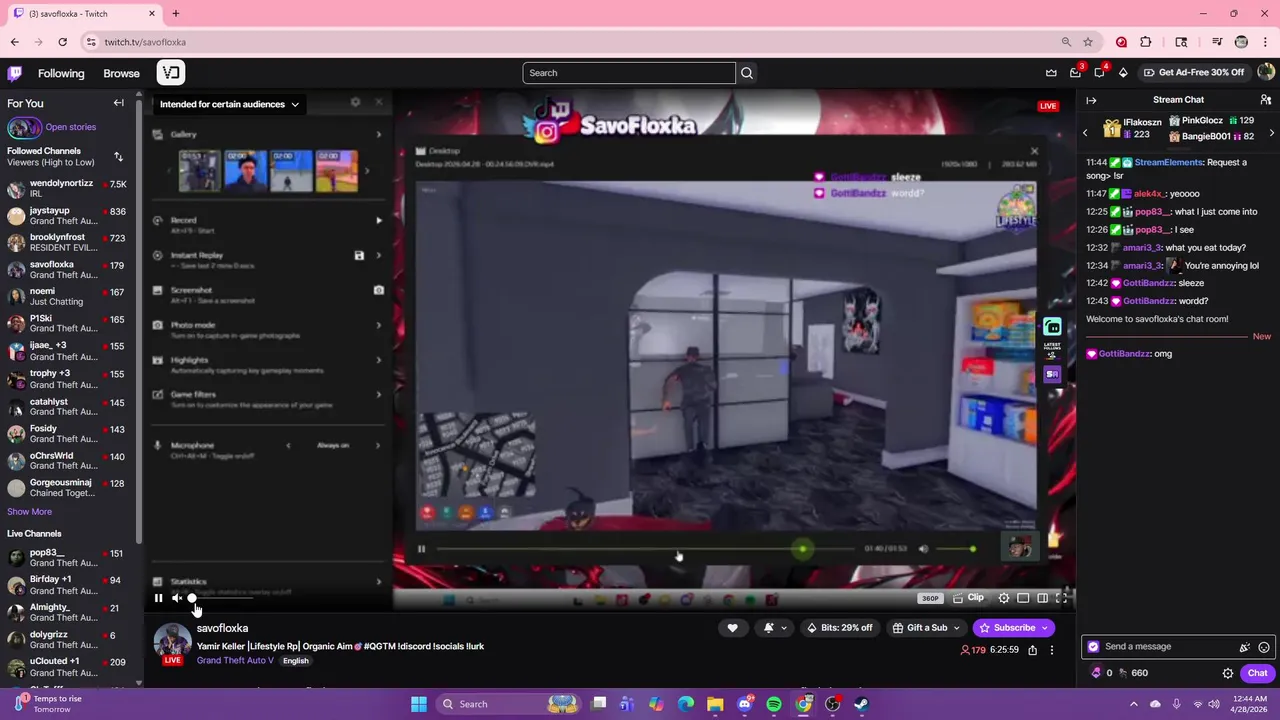The image size is (1280, 720).
Task: Click Get Ad-Free 30% Off button
Action: [x=1194, y=72]
